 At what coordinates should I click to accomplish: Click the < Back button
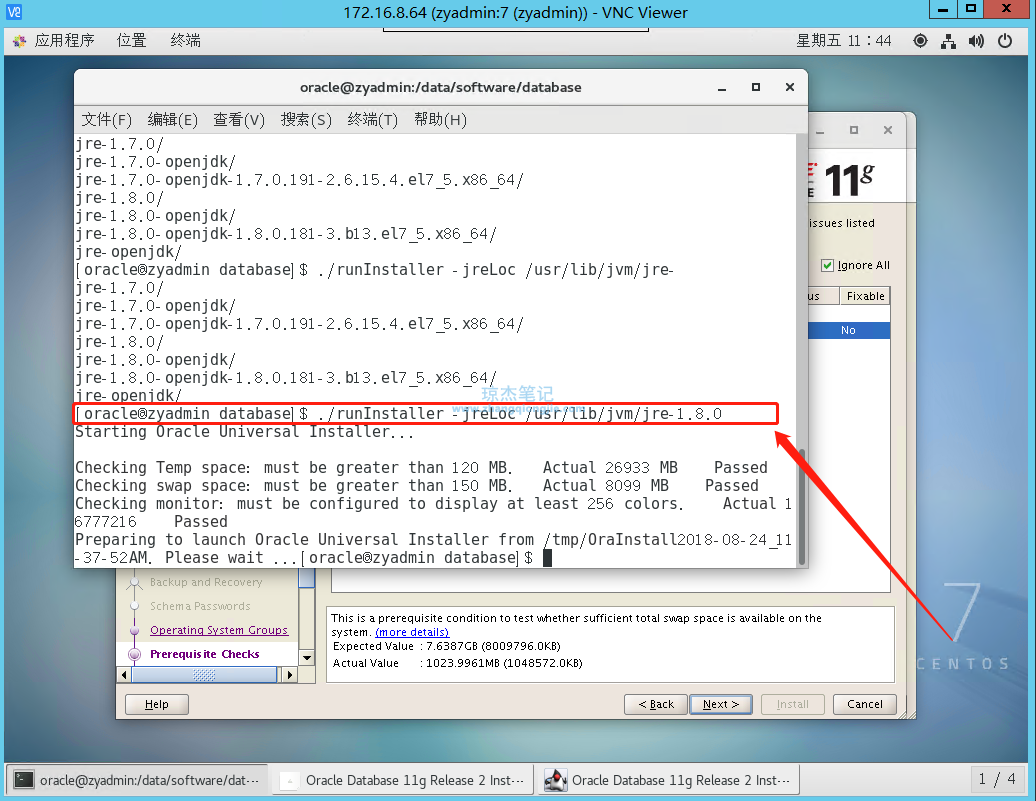click(x=656, y=705)
